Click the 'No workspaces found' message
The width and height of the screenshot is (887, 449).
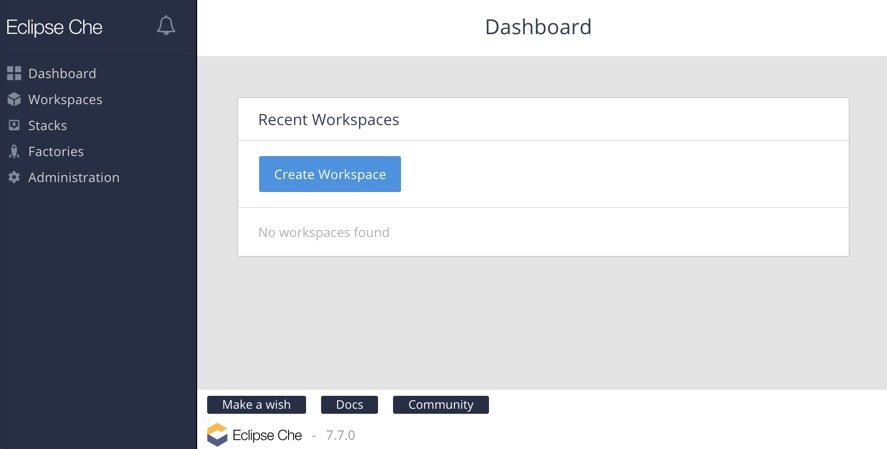(x=324, y=232)
